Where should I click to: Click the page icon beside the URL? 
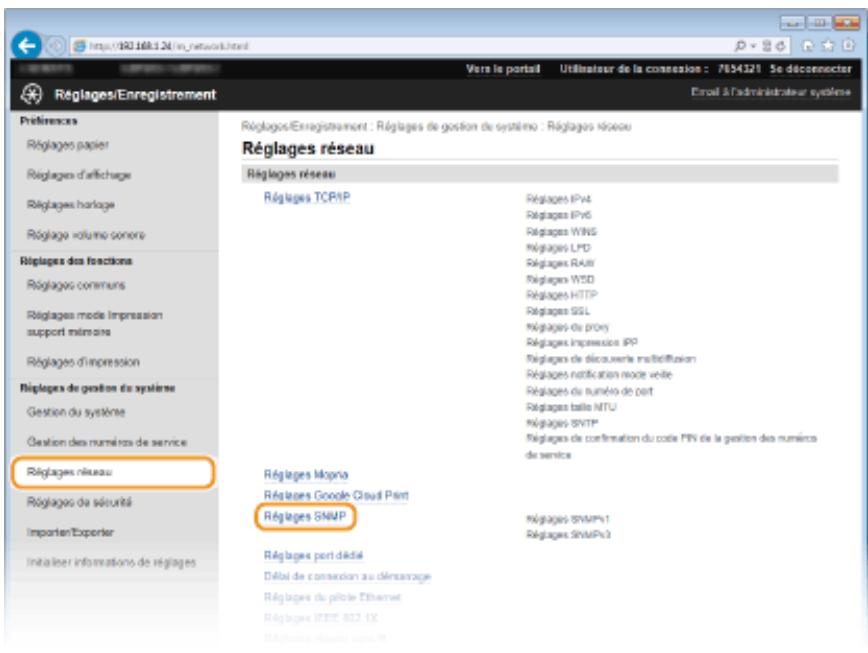[x=80, y=46]
